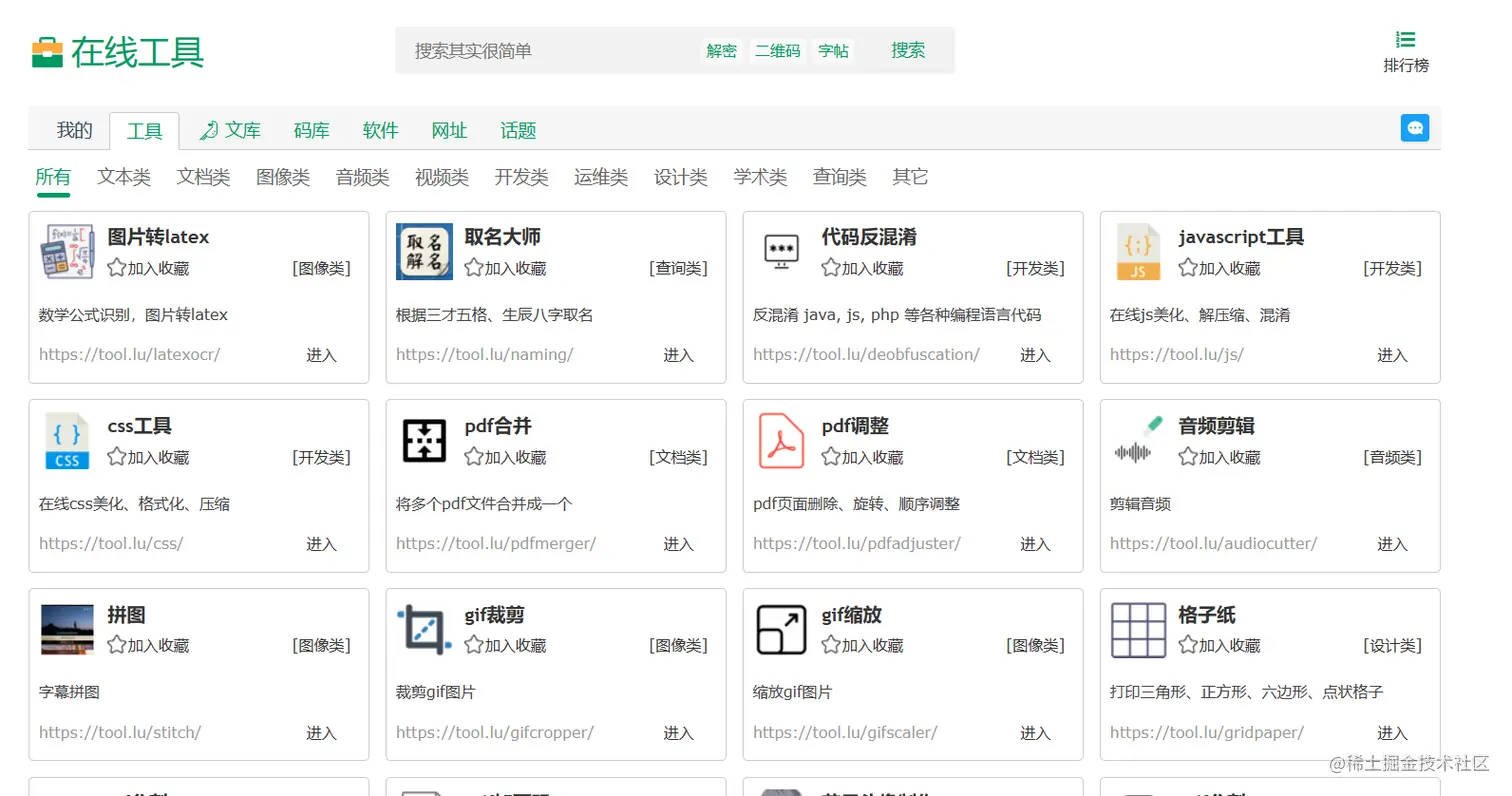
Task: Open the https://tool.lu/css/ link
Action: pos(111,544)
